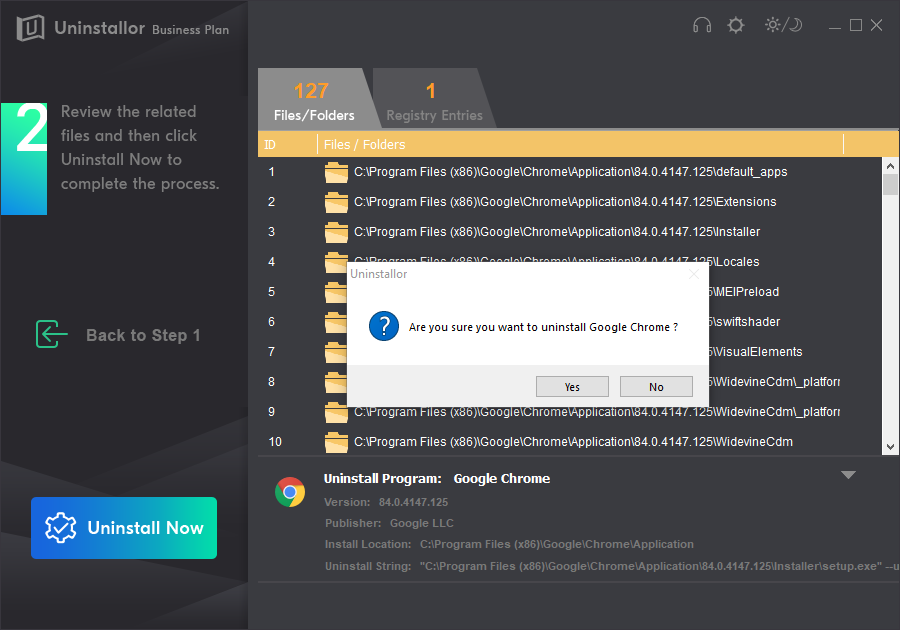The width and height of the screenshot is (900, 630).
Task: Select the Installer folder row
Action: pos(569,232)
